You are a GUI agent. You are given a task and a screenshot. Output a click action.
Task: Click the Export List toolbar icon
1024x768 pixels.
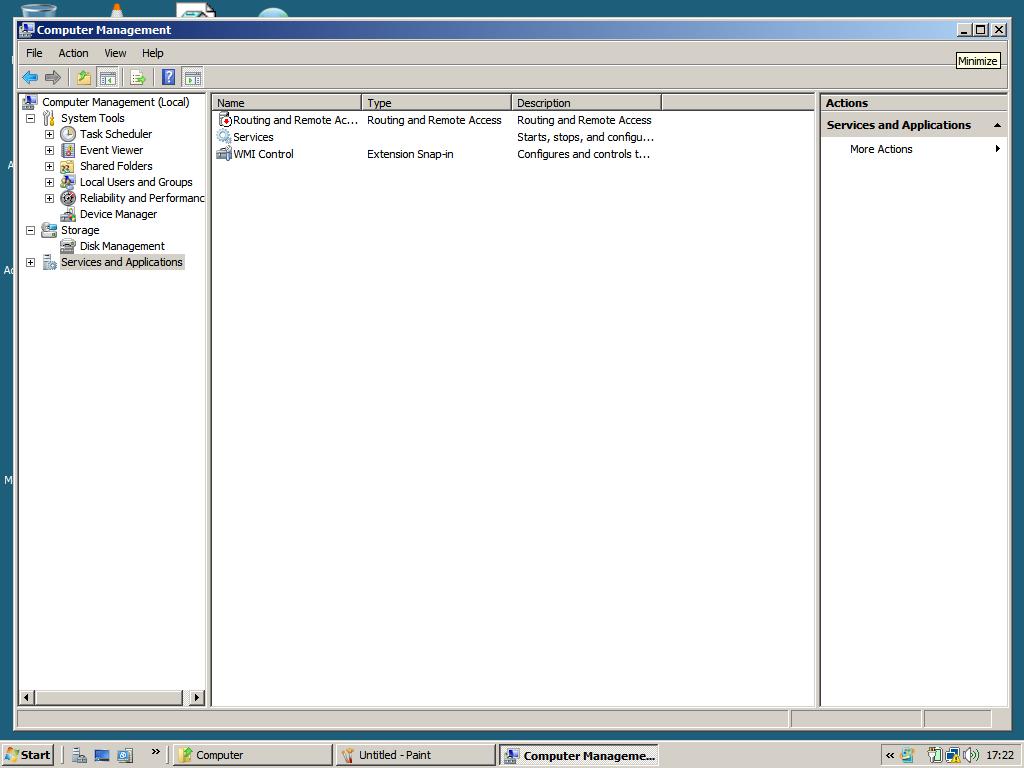tap(138, 78)
